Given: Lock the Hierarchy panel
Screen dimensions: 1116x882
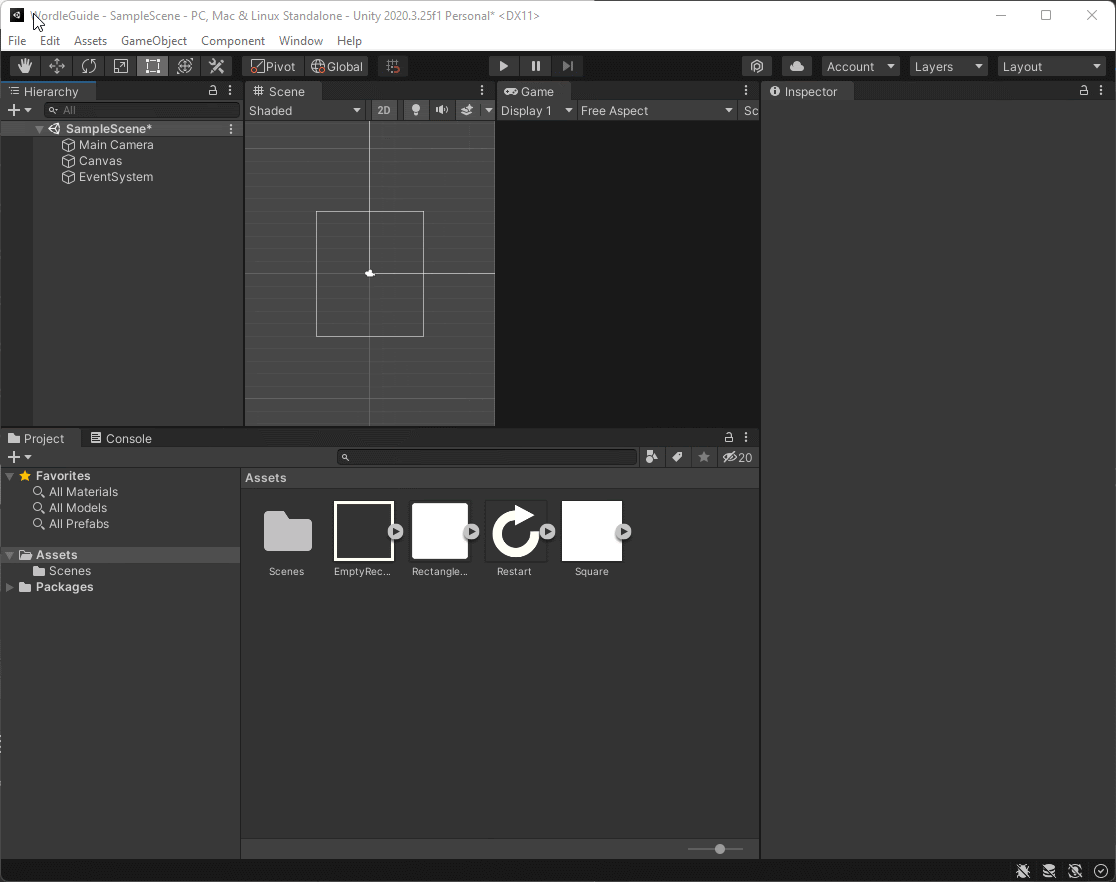Looking at the screenshot, I should (213, 90).
